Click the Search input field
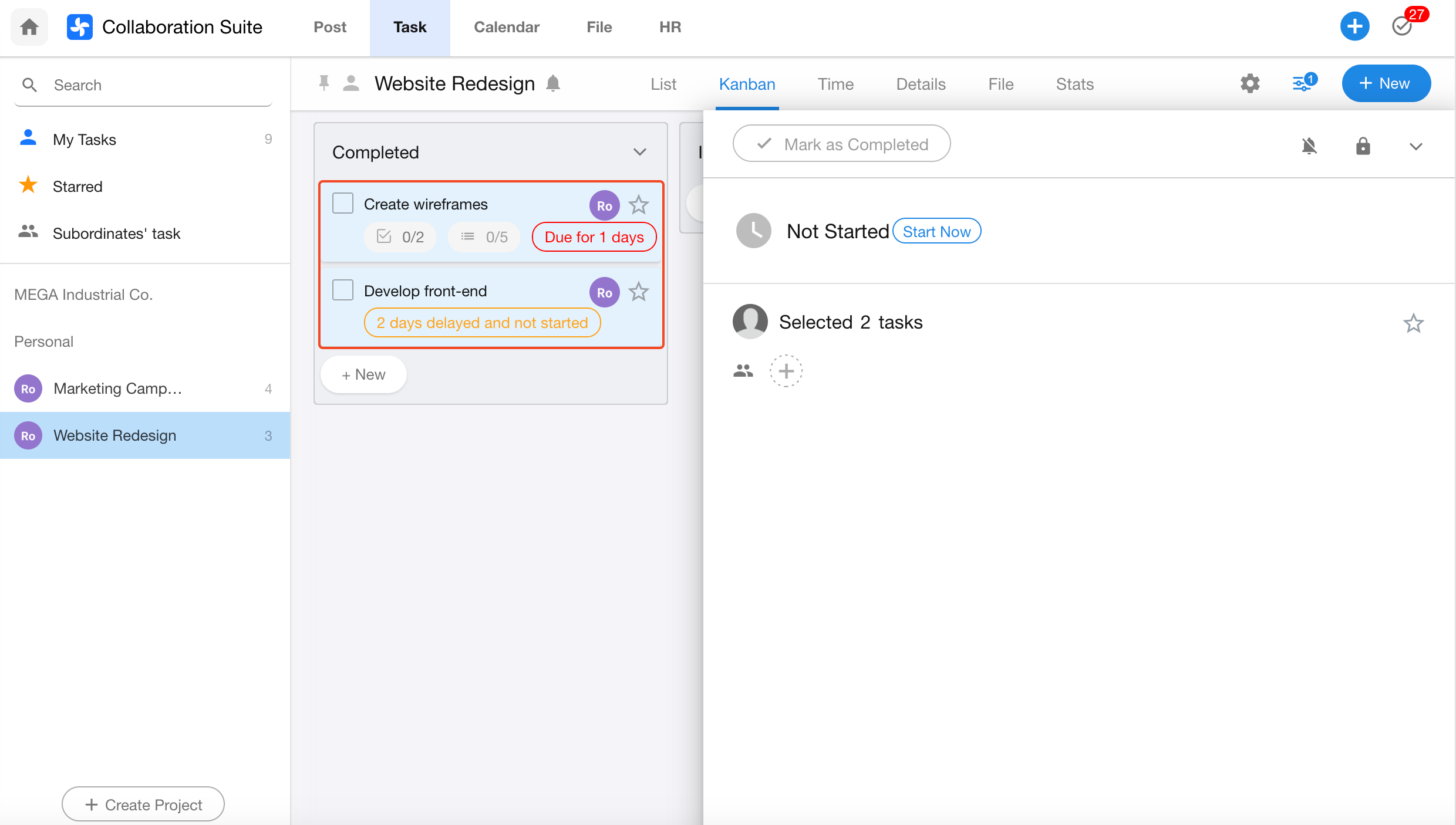The image size is (1456, 825). coord(159,85)
